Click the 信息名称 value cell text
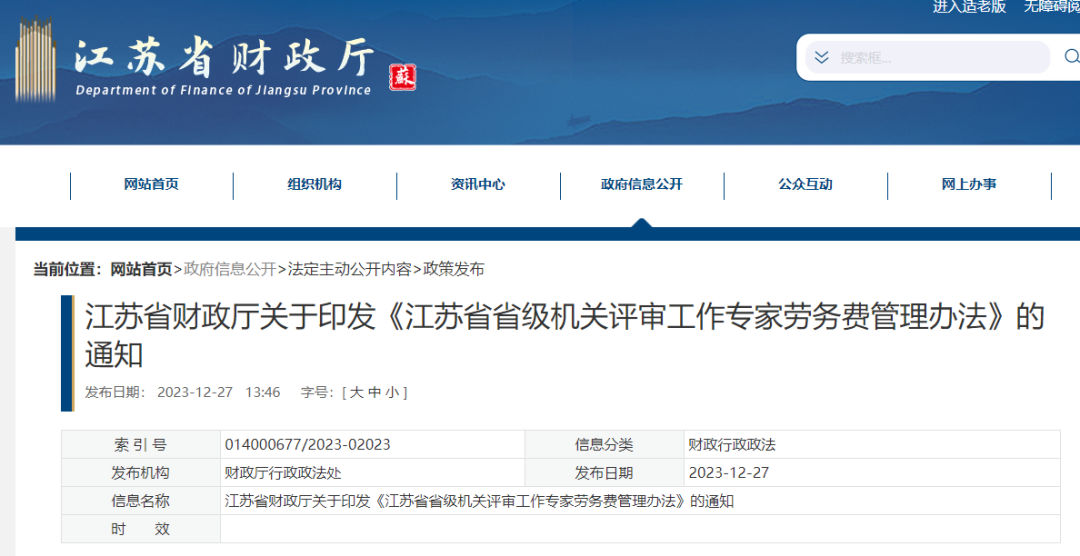This screenshot has width=1080, height=556. [479, 501]
